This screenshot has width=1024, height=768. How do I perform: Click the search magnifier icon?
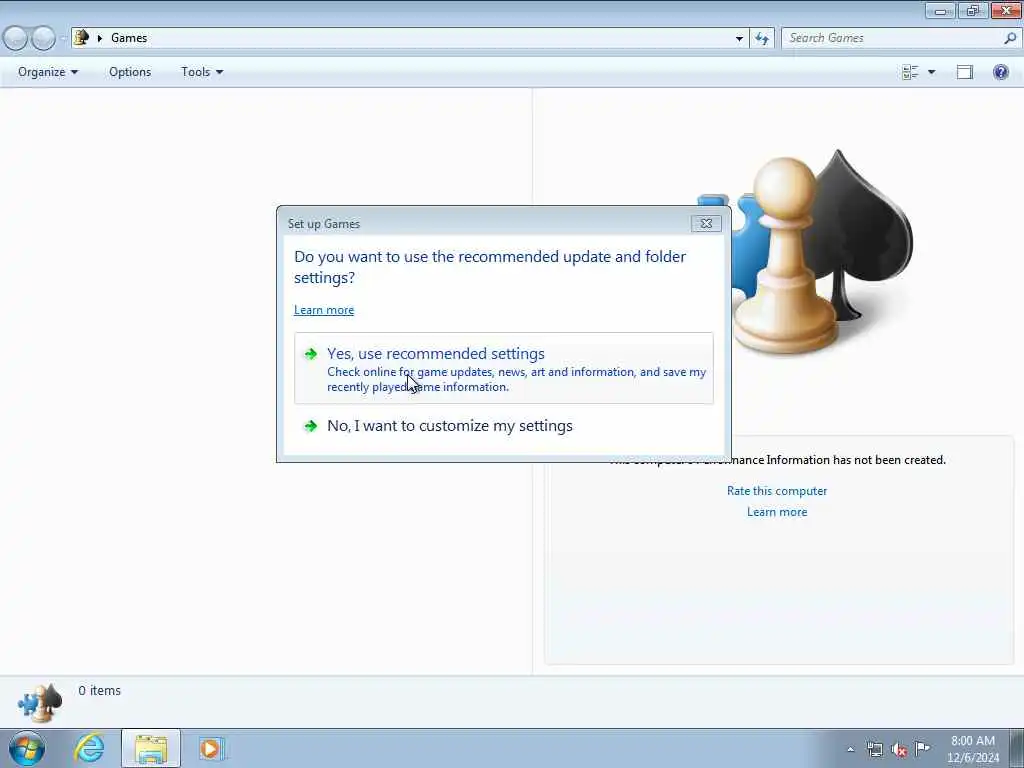coord(1010,38)
